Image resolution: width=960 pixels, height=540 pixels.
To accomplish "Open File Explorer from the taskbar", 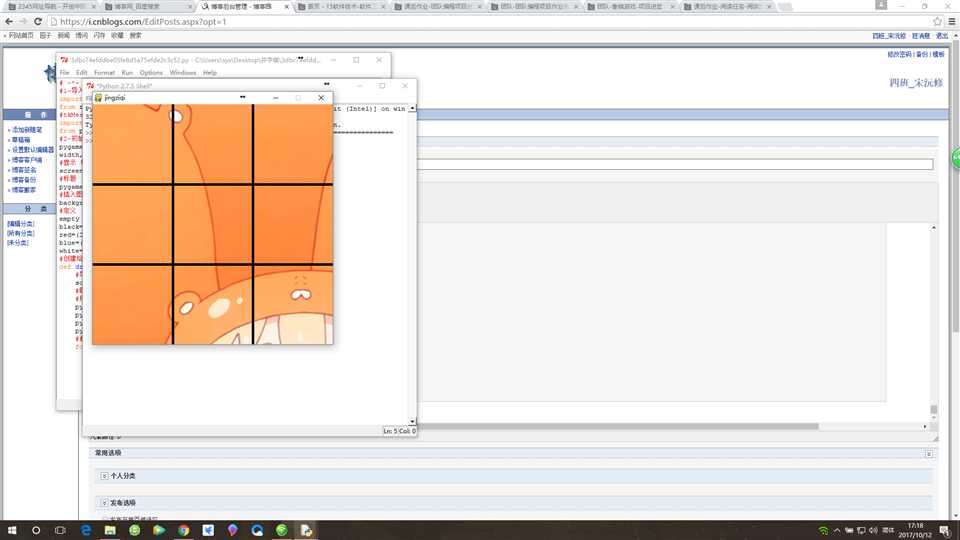I will (x=110, y=530).
